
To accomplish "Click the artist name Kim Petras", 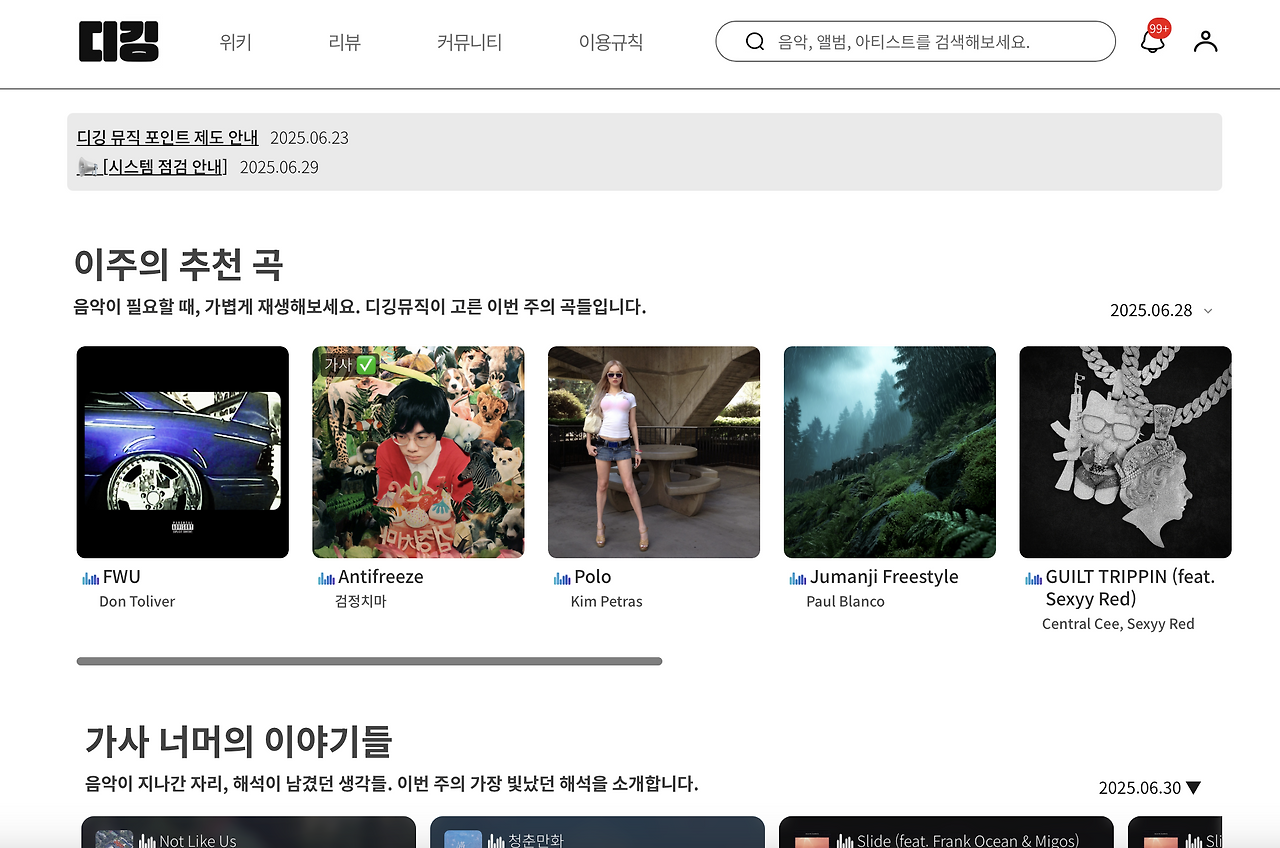I will click(x=607, y=601).
